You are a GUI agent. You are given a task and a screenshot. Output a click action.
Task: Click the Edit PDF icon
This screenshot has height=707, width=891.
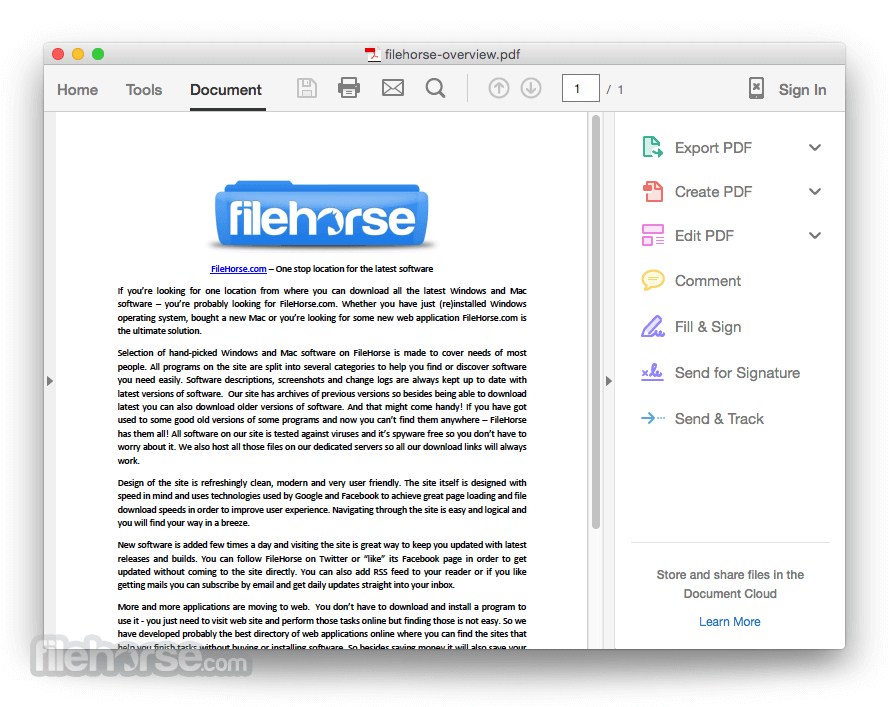point(652,235)
